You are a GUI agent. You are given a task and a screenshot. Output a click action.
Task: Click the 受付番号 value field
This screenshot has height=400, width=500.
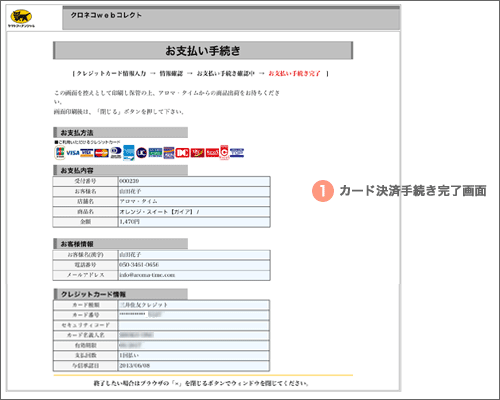coord(194,181)
